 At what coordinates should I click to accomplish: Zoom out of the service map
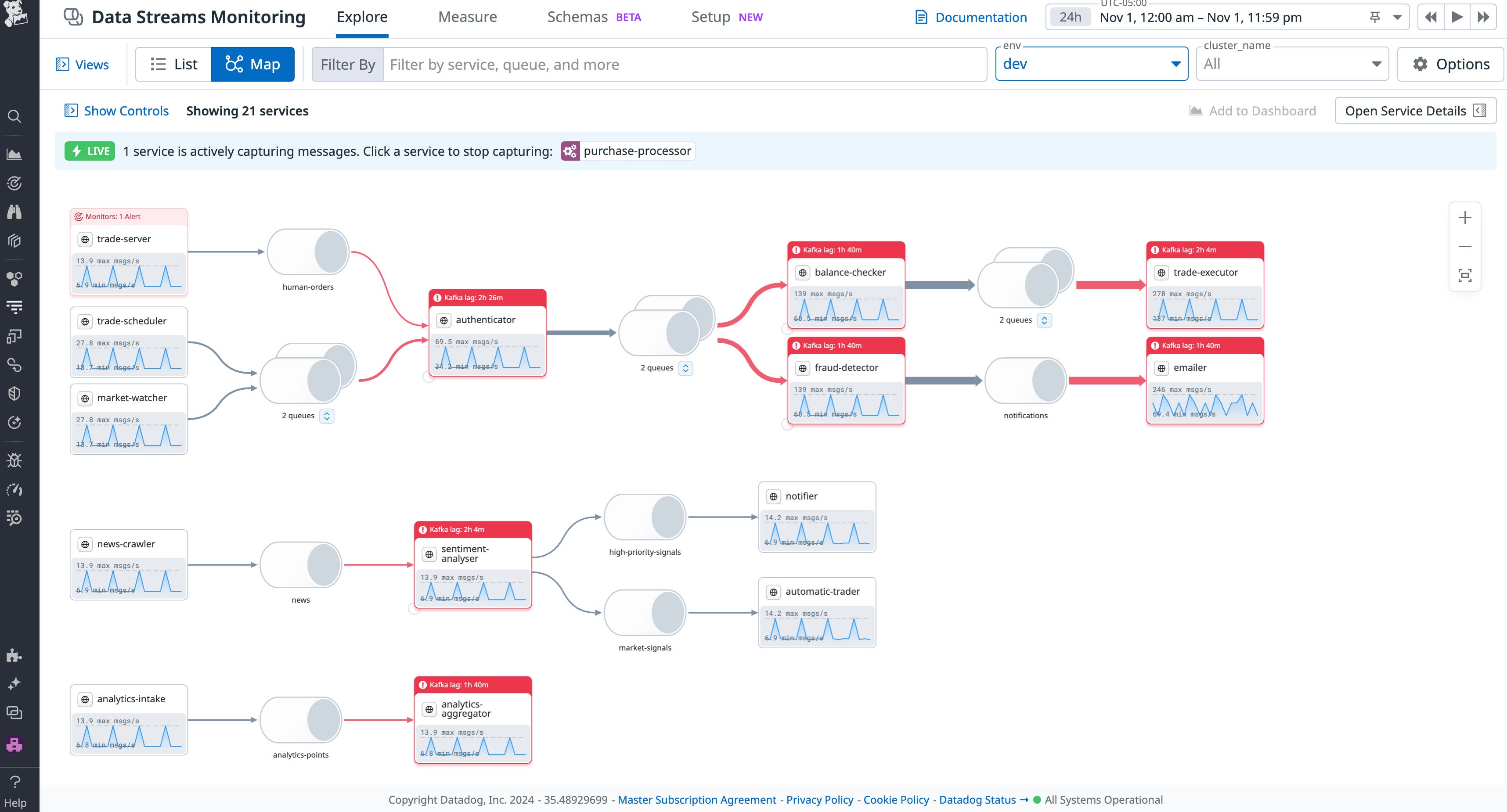tap(1465, 246)
